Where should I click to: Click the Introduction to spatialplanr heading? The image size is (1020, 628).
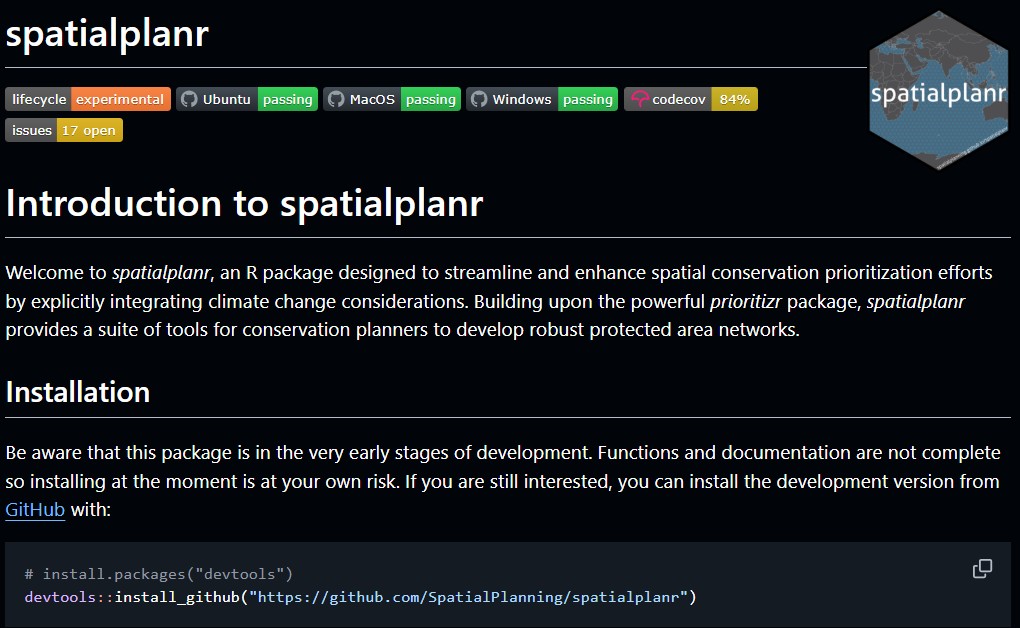[244, 204]
